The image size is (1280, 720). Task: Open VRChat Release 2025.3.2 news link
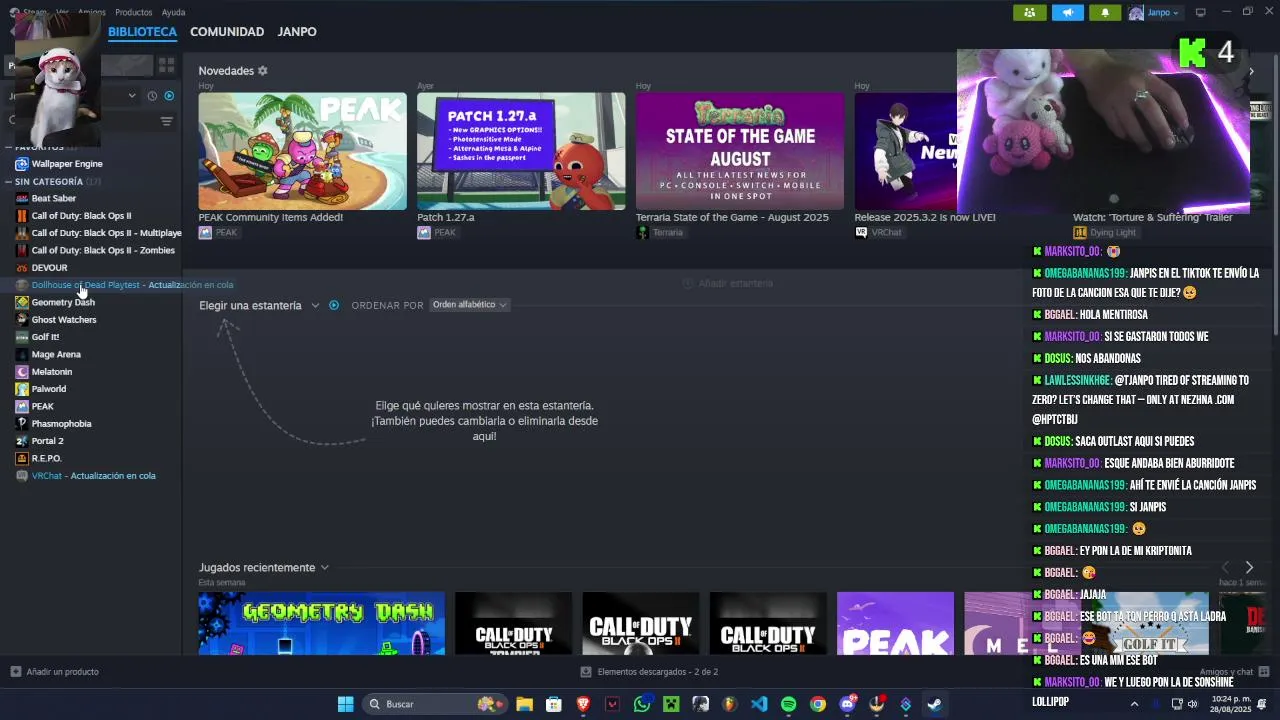click(925, 217)
